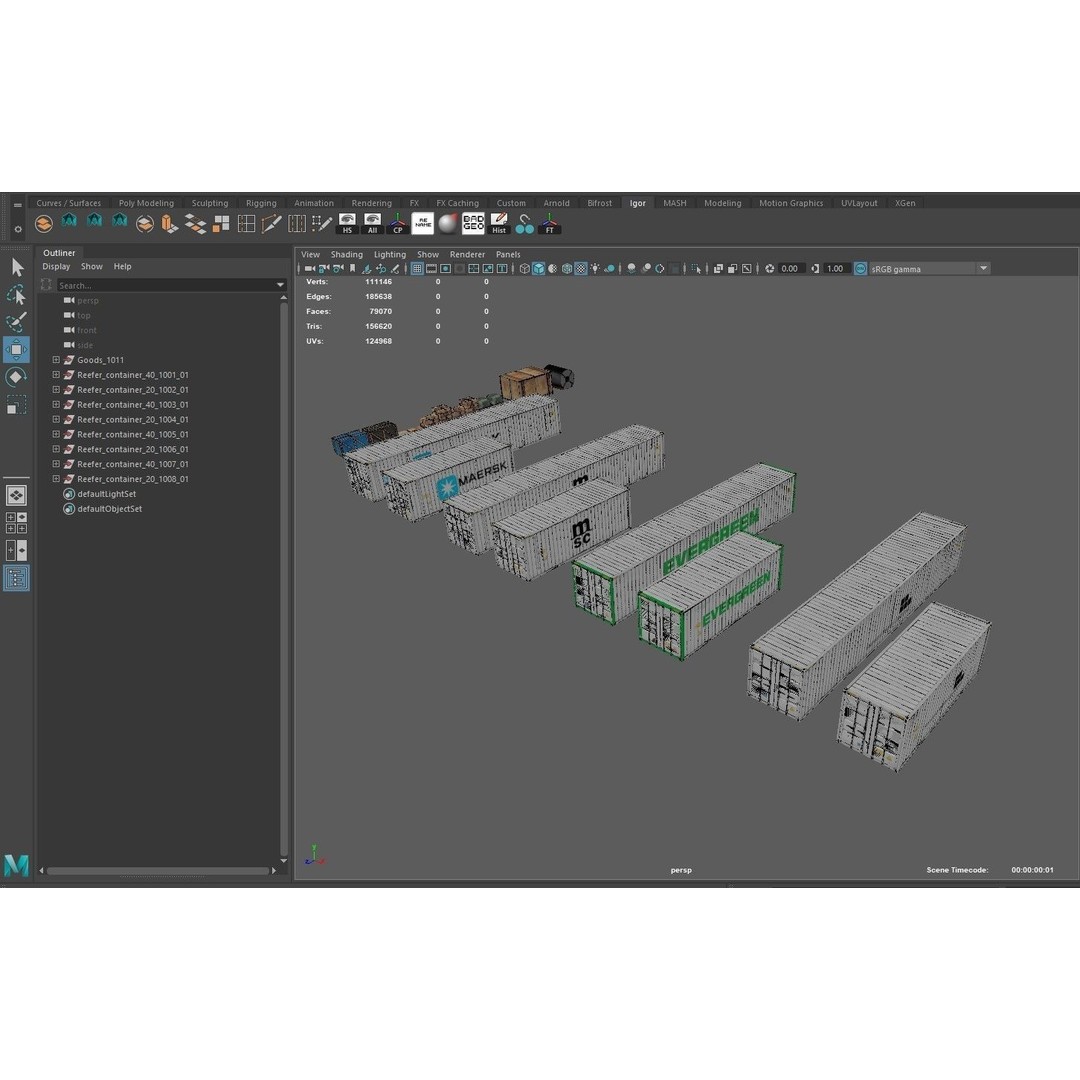Choose the Paint selection tool in toolbox
The height and width of the screenshot is (1080, 1080).
[17, 322]
